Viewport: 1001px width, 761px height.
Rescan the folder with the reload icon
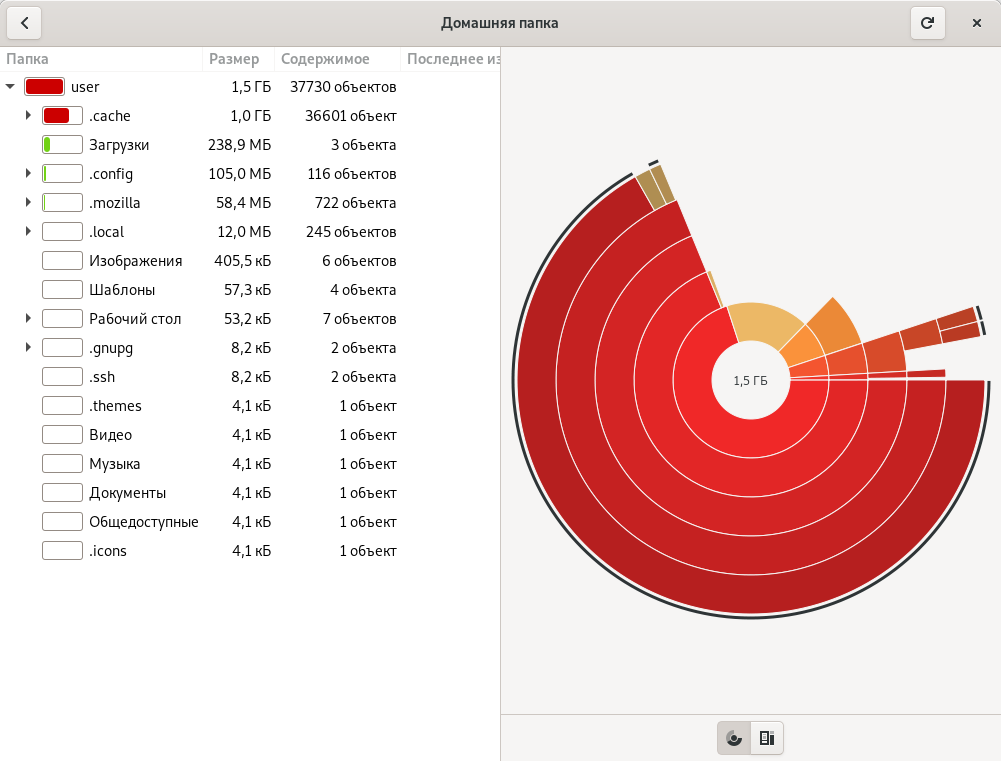coord(927,23)
